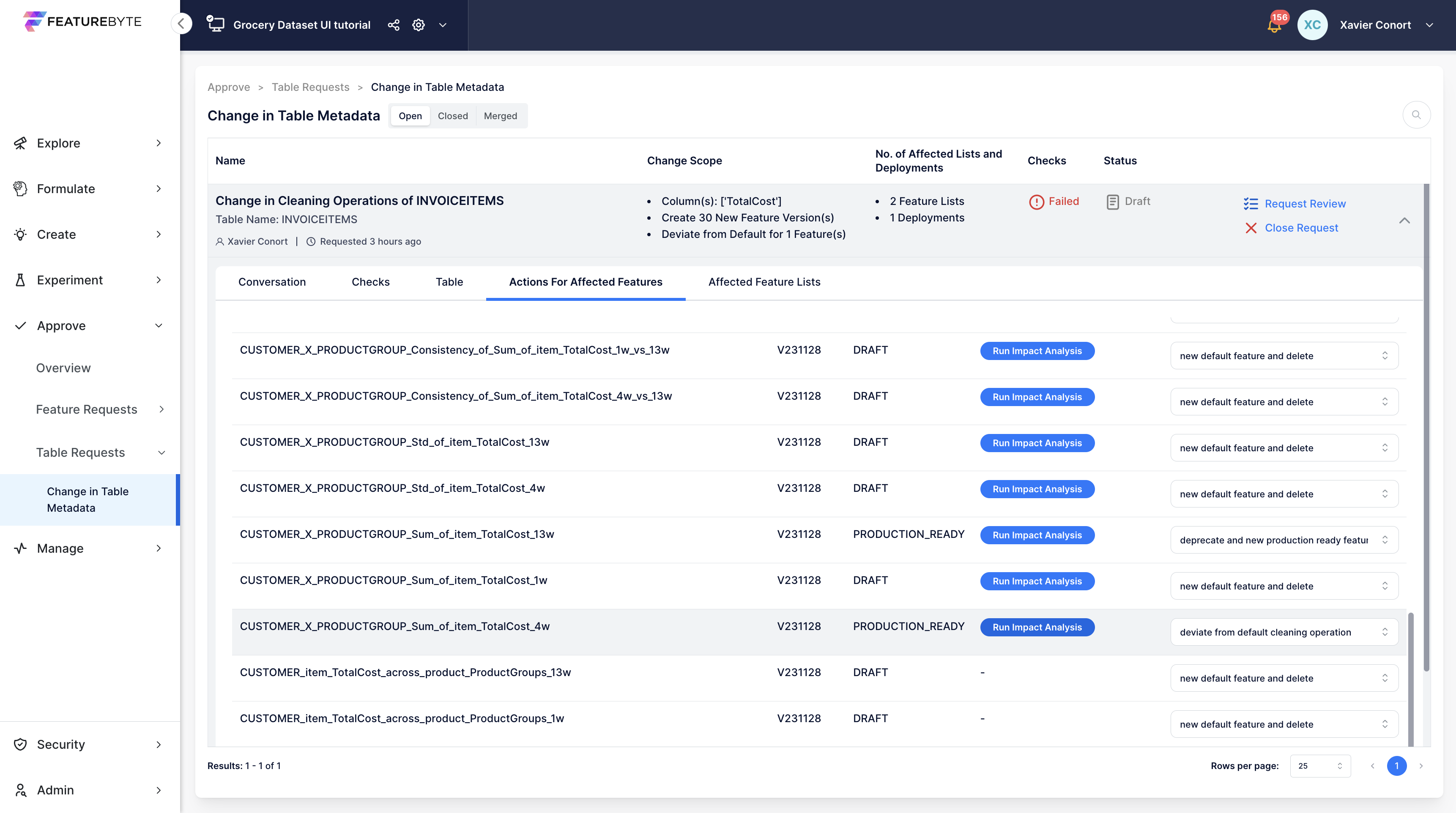Viewport: 1456px width, 813px height.
Task: Switch to the Checks tab
Action: [370, 282]
